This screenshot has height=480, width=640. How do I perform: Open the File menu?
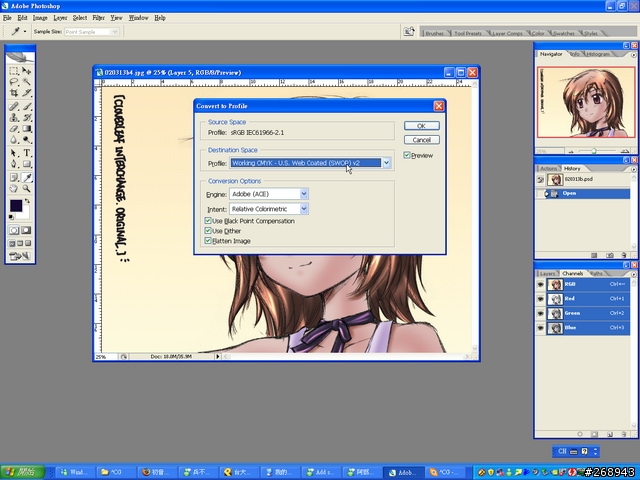7,18
